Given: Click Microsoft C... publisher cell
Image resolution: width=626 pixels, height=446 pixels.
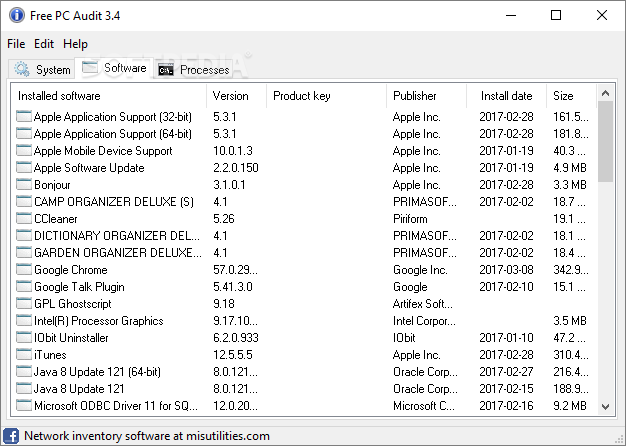Looking at the screenshot, I should pos(424,405).
